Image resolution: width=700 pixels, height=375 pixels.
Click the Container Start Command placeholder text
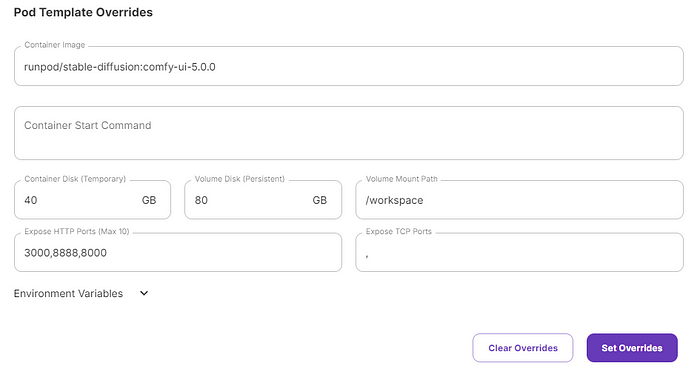(x=88, y=125)
